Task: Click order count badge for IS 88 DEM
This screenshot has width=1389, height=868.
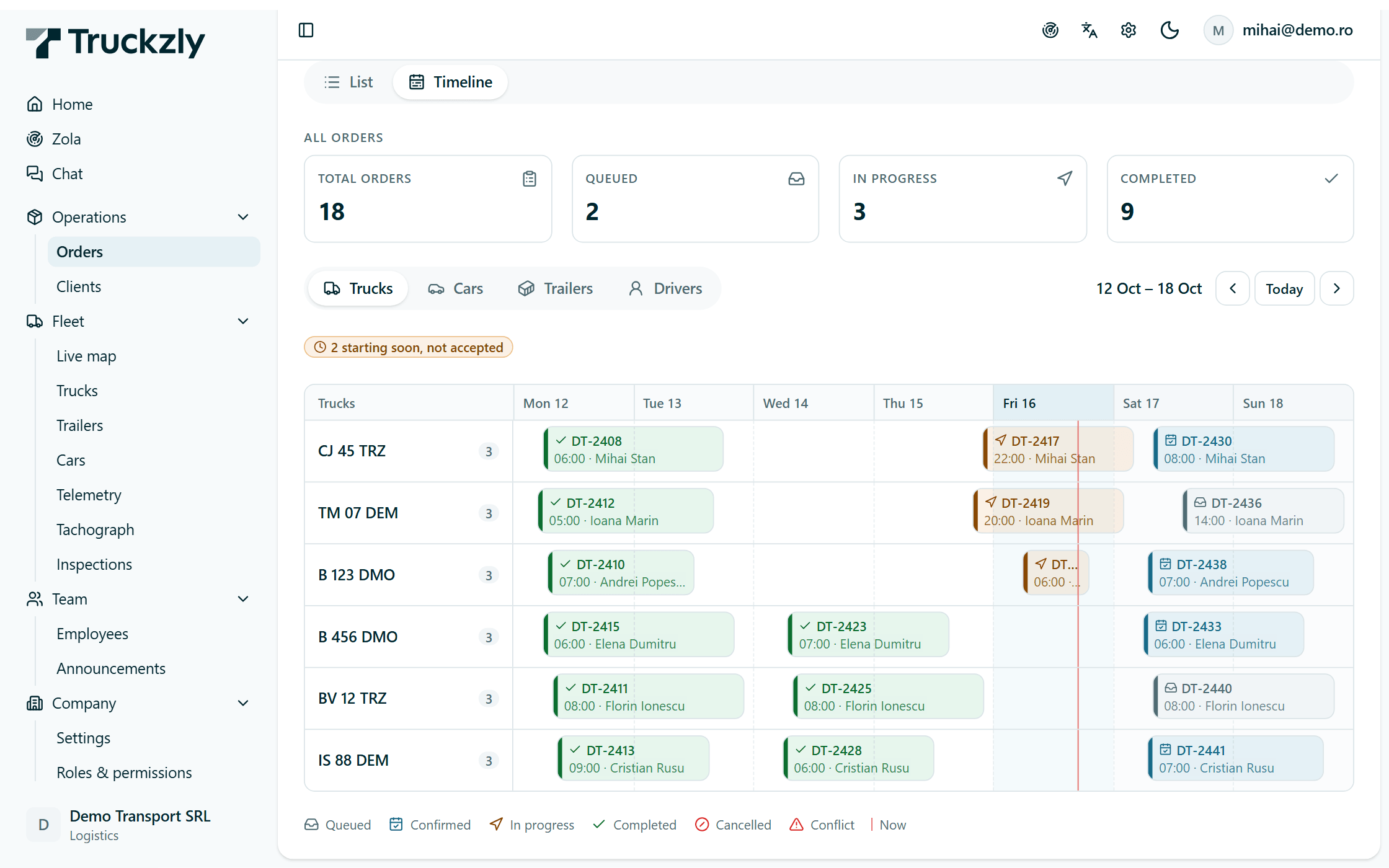Action: (489, 761)
